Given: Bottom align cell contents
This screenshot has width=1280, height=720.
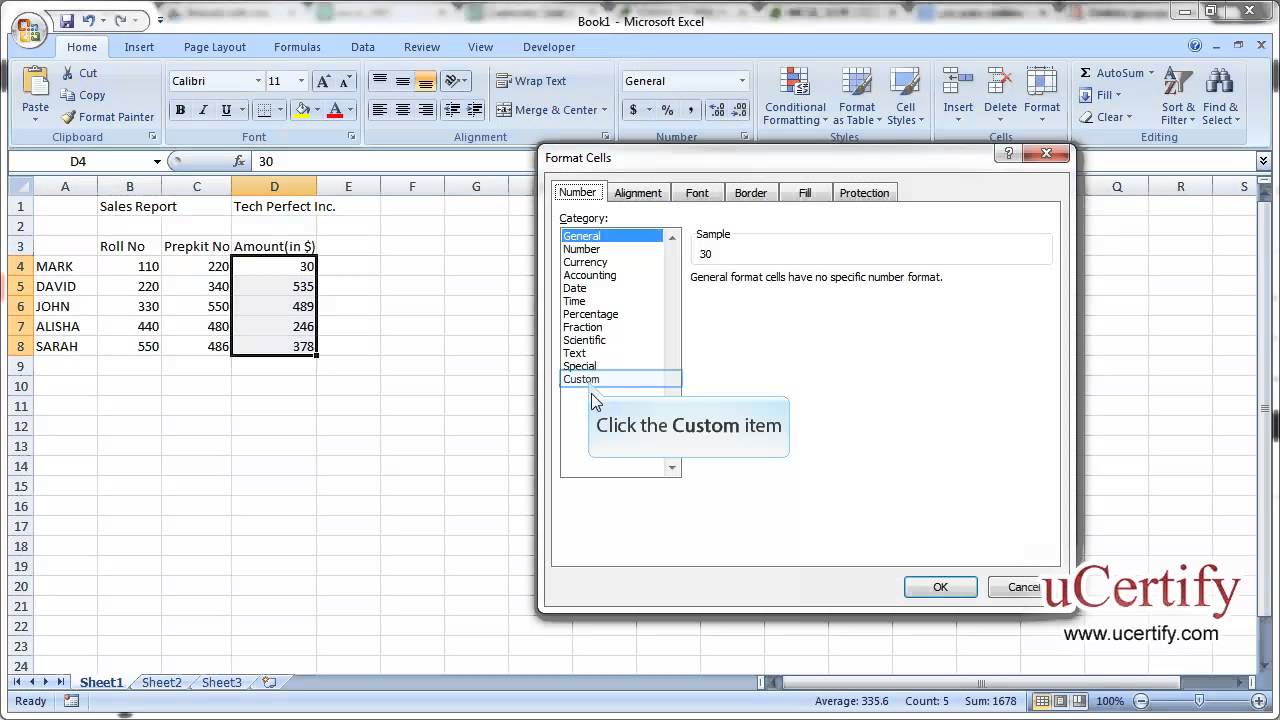Looking at the screenshot, I should click(x=425, y=81).
